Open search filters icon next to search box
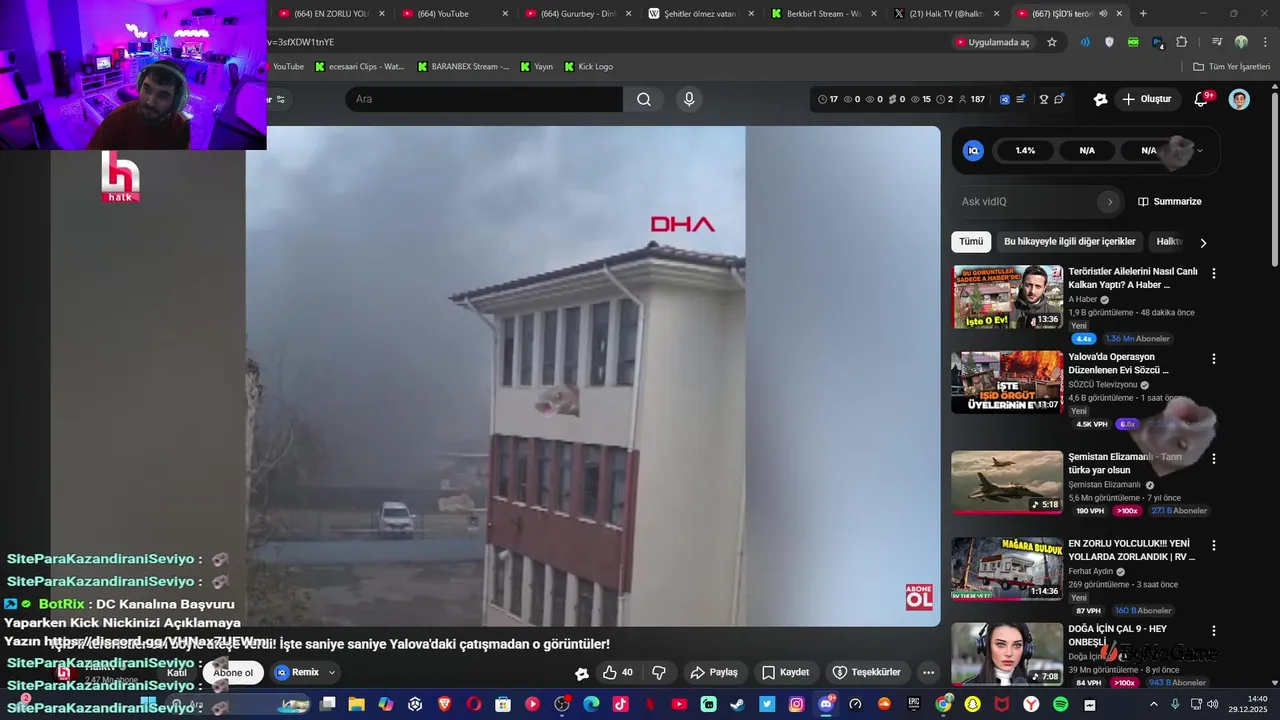This screenshot has width=1280, height=720. click(281, 99)
